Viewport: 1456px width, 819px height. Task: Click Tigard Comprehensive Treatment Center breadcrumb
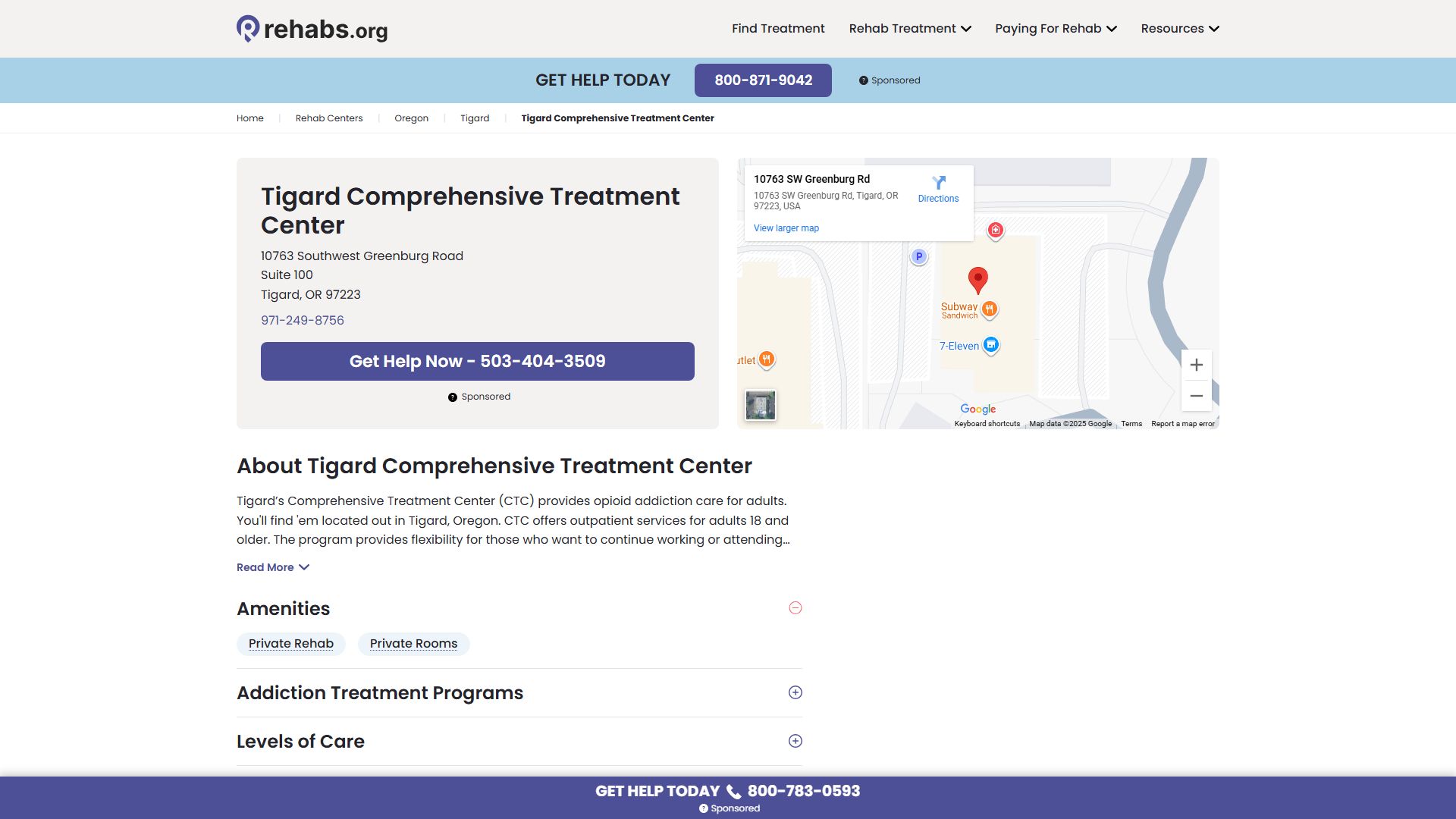tap(617, 118)
